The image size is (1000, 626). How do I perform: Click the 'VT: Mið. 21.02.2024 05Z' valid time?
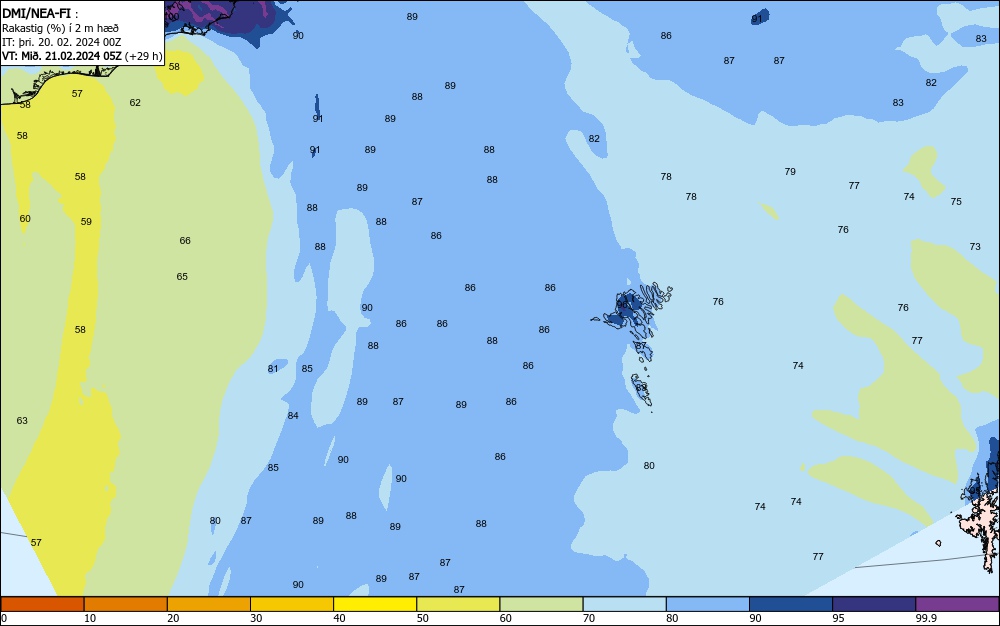[61, 56]
